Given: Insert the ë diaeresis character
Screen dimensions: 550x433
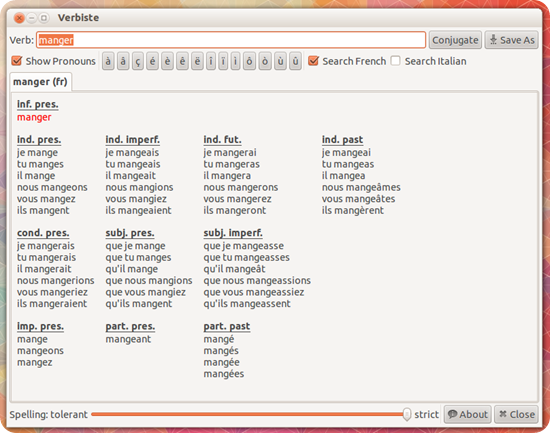Looking at the screenshot, I should [197, 61].
